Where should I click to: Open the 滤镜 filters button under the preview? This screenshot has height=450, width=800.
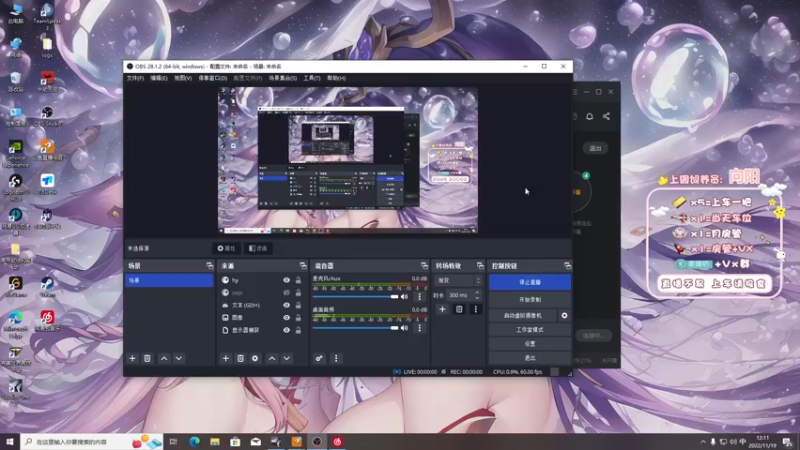pyautogui.click(x=258, y=248)
